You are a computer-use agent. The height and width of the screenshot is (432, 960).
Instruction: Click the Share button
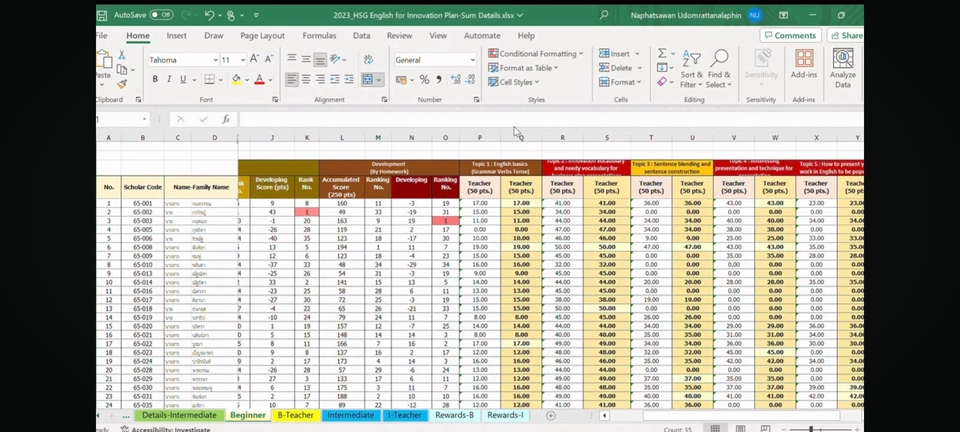[846, 35]
